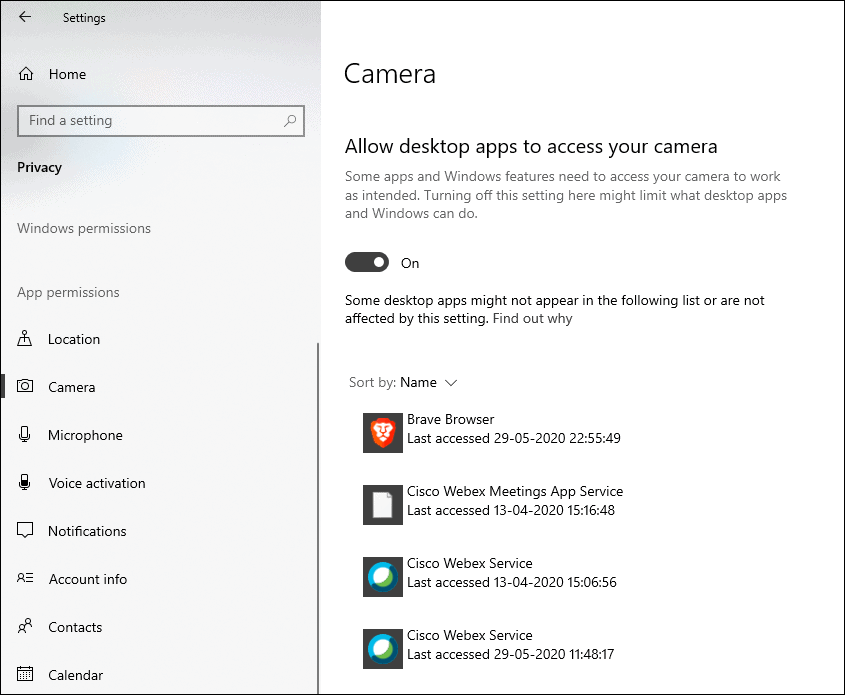845x695 pixels.
Task: Focus the Find a setting search box
Action: coord(161,121)
